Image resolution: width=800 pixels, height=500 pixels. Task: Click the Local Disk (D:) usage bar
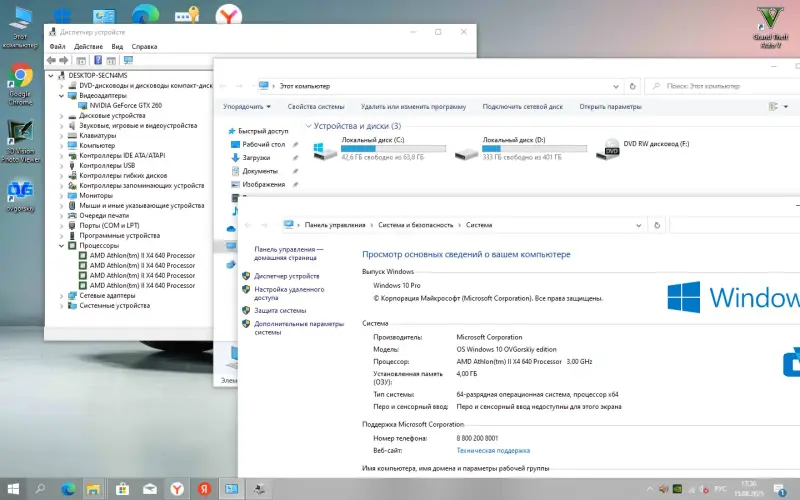tap(534, 148)
